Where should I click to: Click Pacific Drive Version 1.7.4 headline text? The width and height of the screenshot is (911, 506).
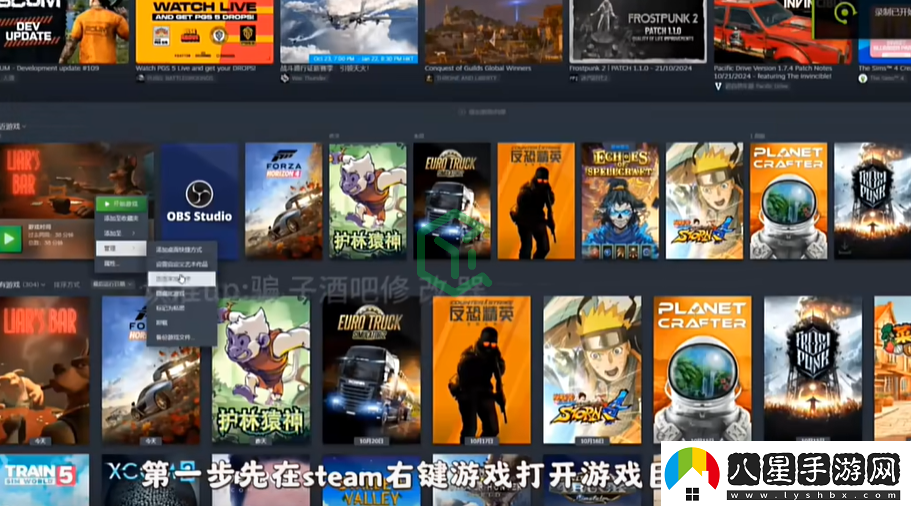[773, 71]
